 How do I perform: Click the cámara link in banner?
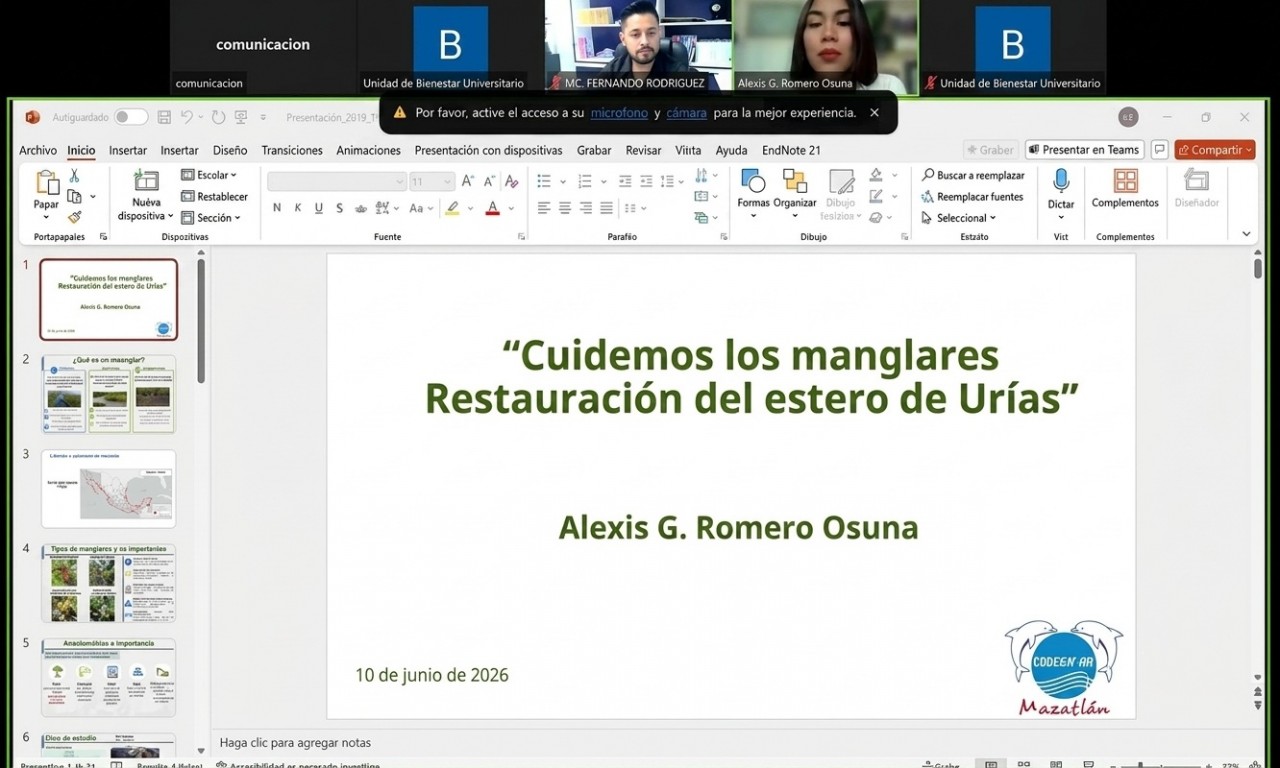pyautogui.click(x=686, y=113)
